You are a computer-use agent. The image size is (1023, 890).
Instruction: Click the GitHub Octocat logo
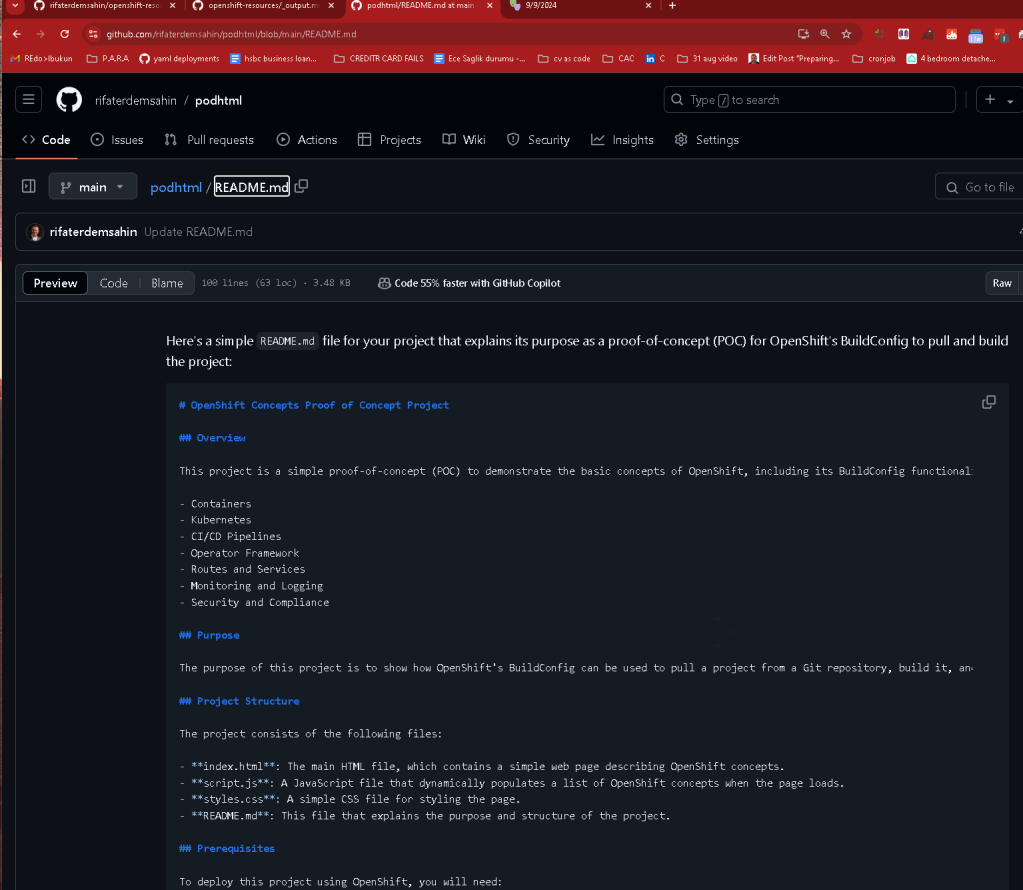(x=69, y=100)
